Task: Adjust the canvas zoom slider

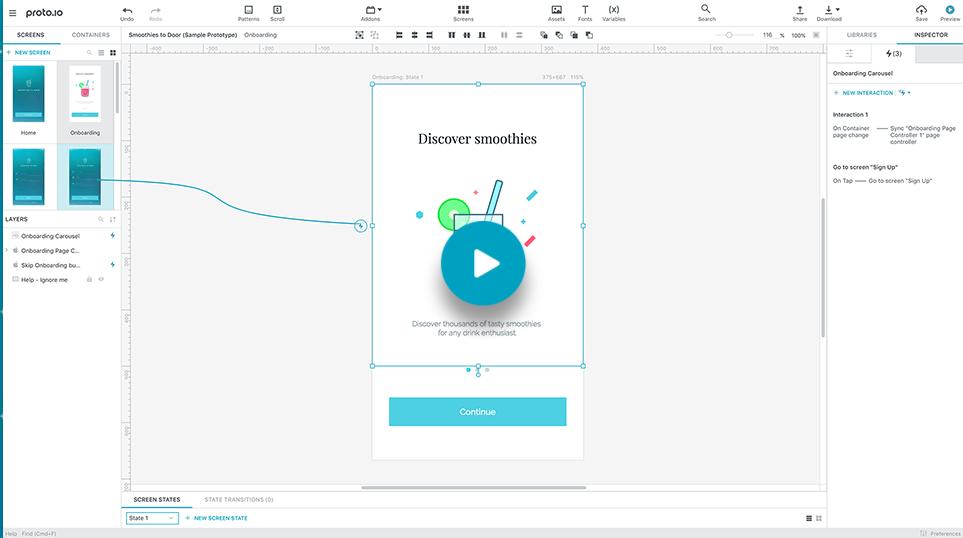Action: [x=729, y=35]
